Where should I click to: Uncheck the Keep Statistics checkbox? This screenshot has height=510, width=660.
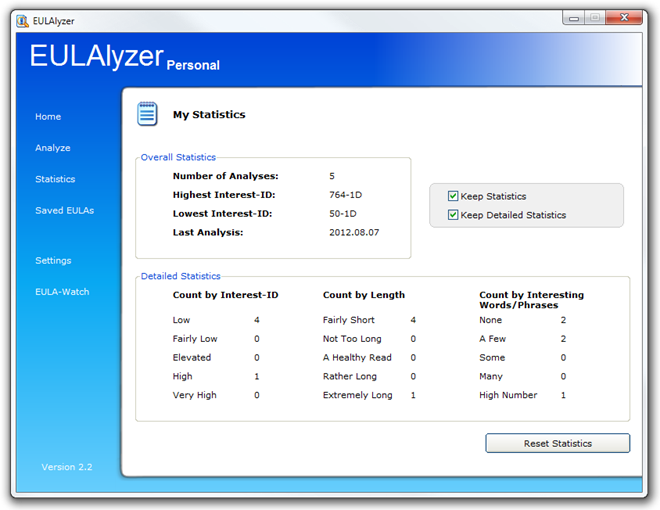pyautogui.click(x=453, y=196)
